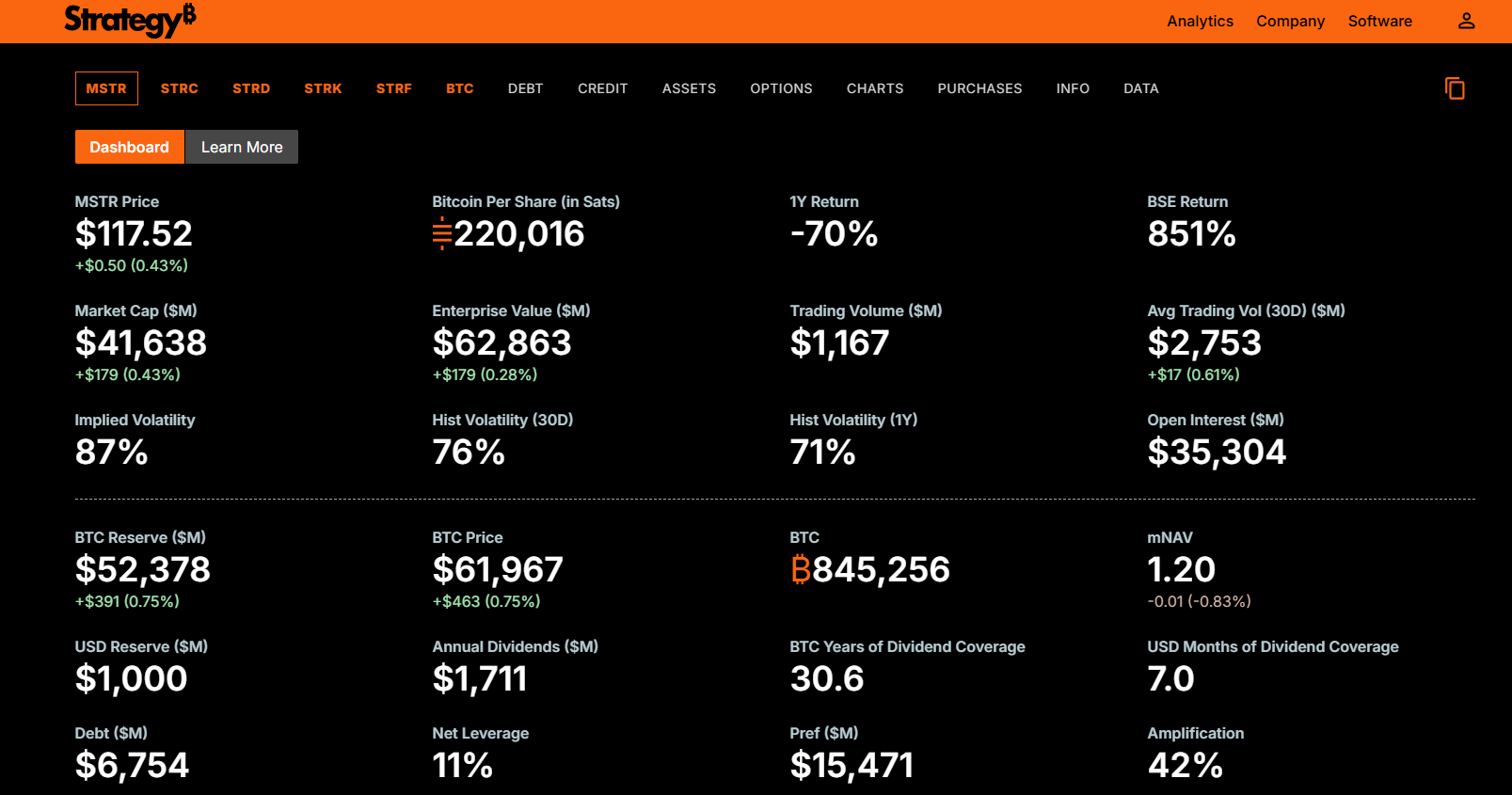
Task: Click the orange Bitcoin symbol beside 845,256
Action: [x=801, y=569]
